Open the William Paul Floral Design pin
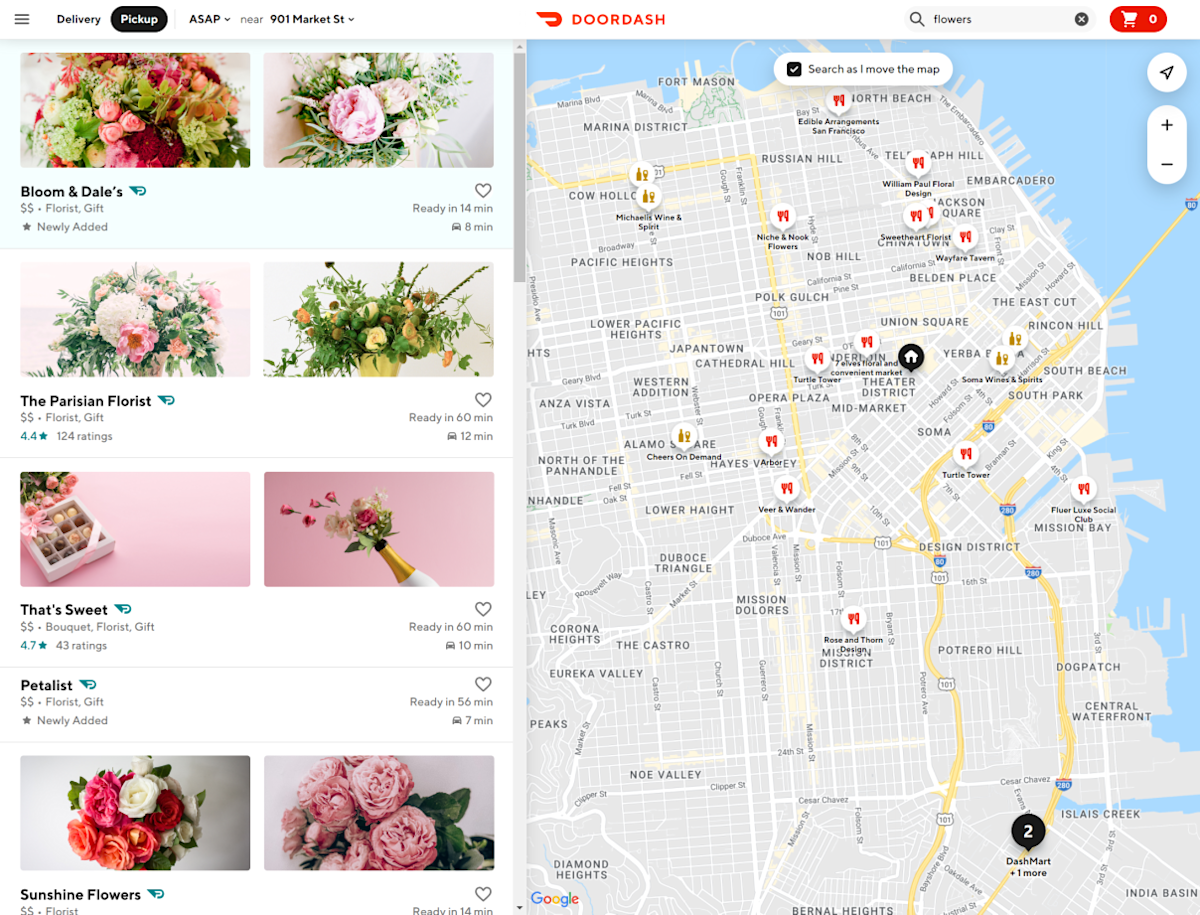The height and width of the screenshot is (915, 1200). [x=917, y=163]
